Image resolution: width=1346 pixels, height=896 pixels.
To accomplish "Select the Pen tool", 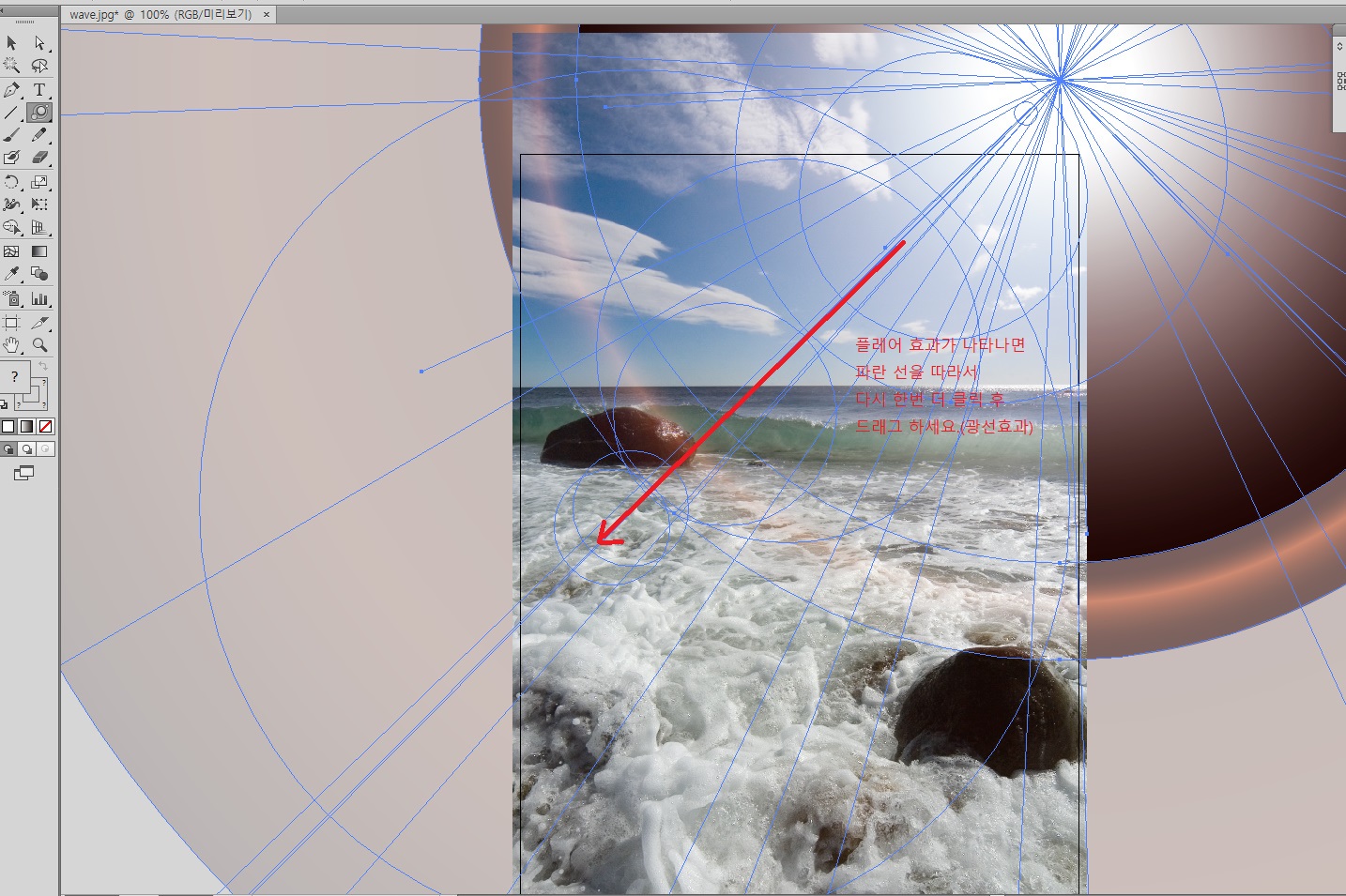I will click(x=12, y=90).
